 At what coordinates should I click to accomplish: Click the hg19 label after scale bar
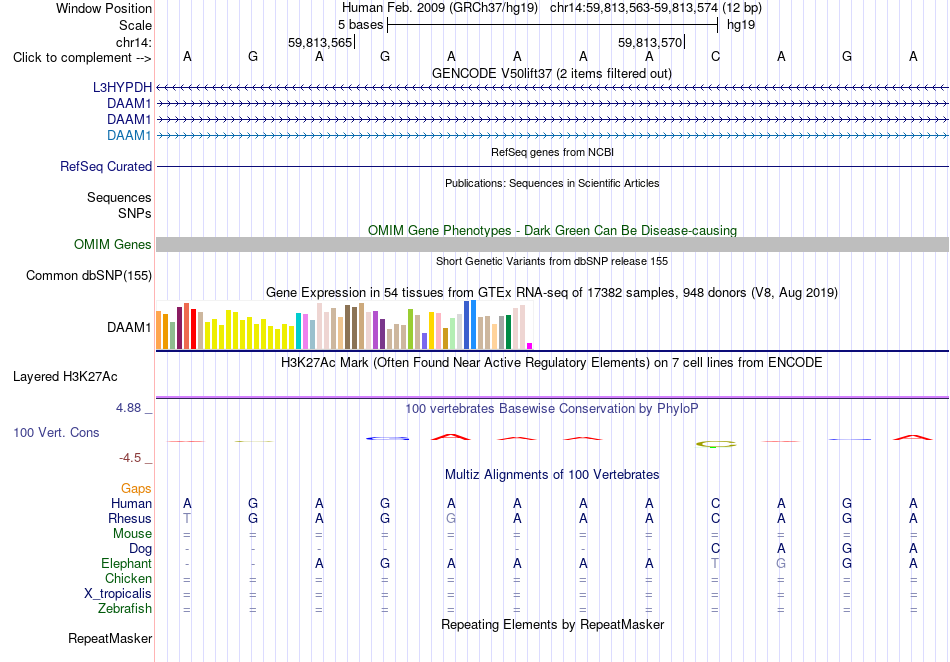coord(741,25)
